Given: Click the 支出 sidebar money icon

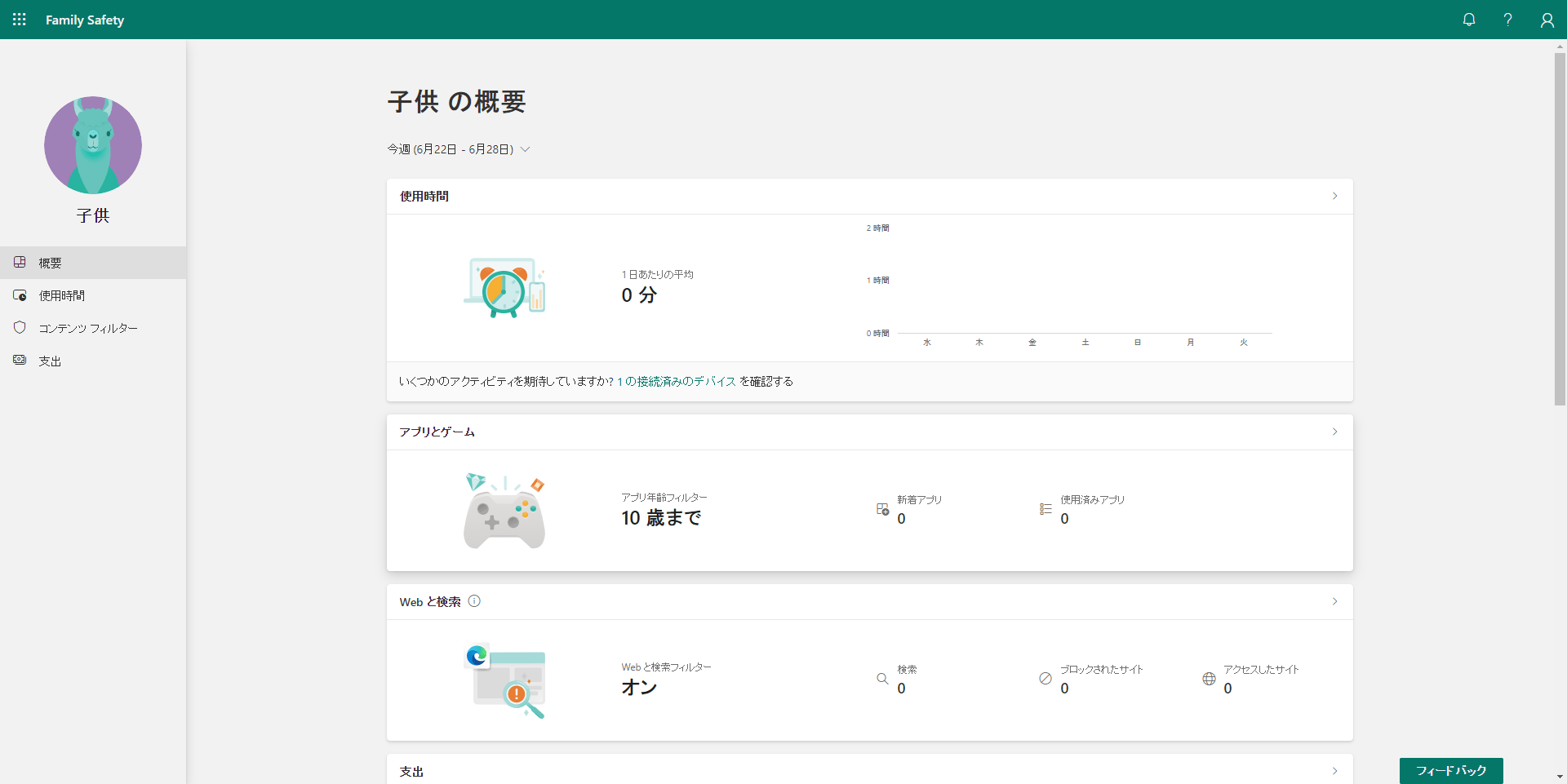Looking at the screenshot, I should (20, 360).
